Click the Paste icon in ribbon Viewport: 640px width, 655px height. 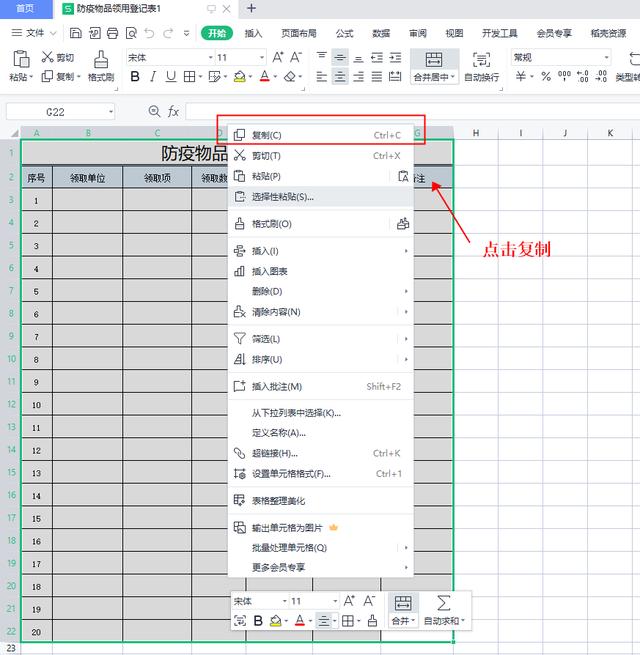point(21,59)
